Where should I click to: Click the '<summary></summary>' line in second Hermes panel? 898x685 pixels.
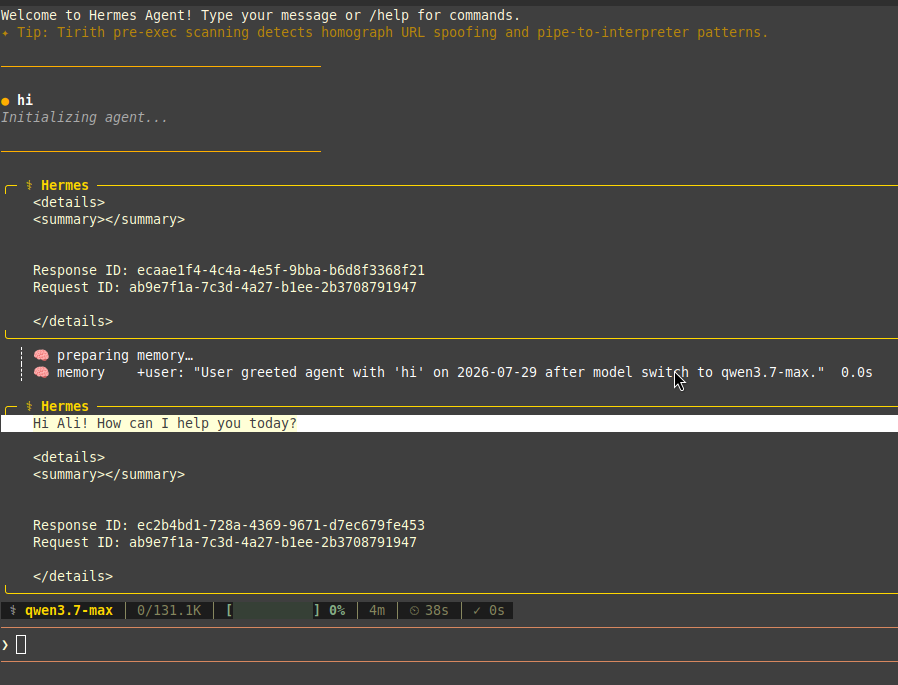[109, 474]
